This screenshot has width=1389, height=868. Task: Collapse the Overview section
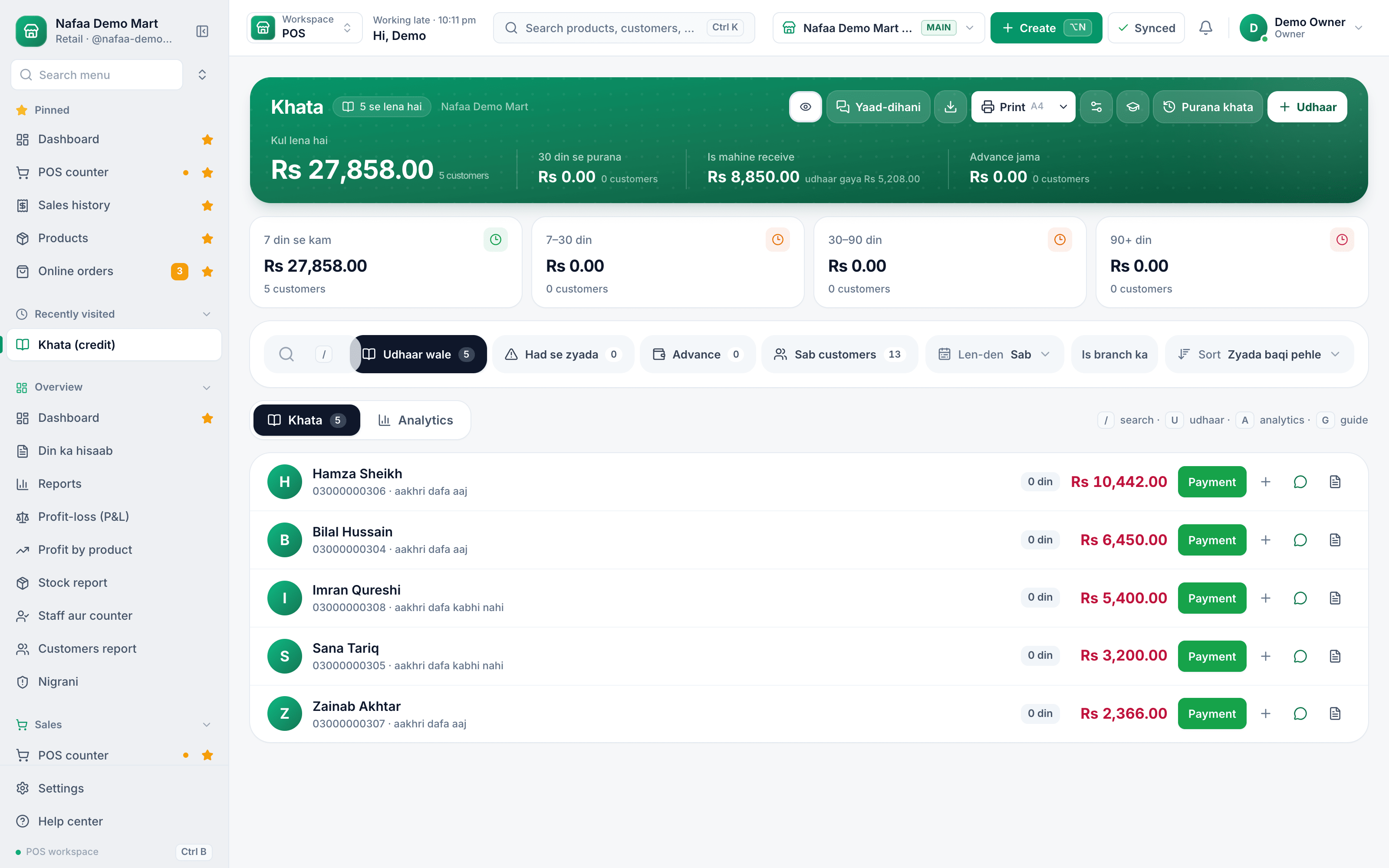point(207,388)
